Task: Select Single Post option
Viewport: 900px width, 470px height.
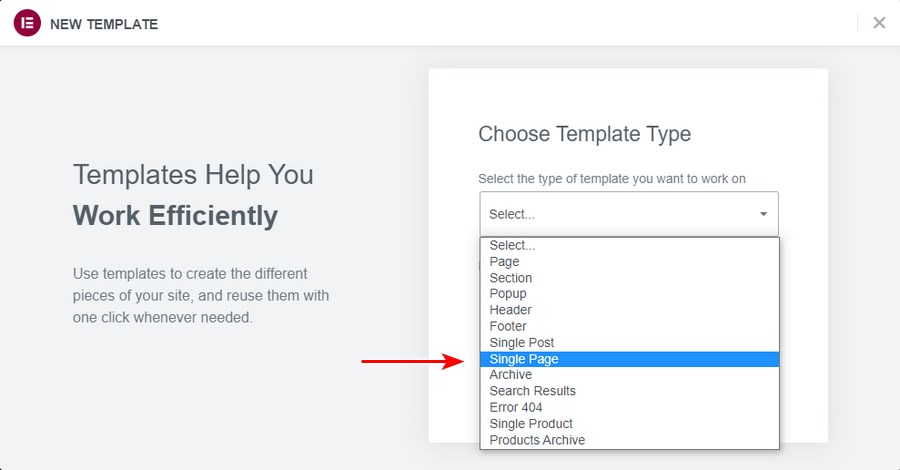Action: click(521, 343)
